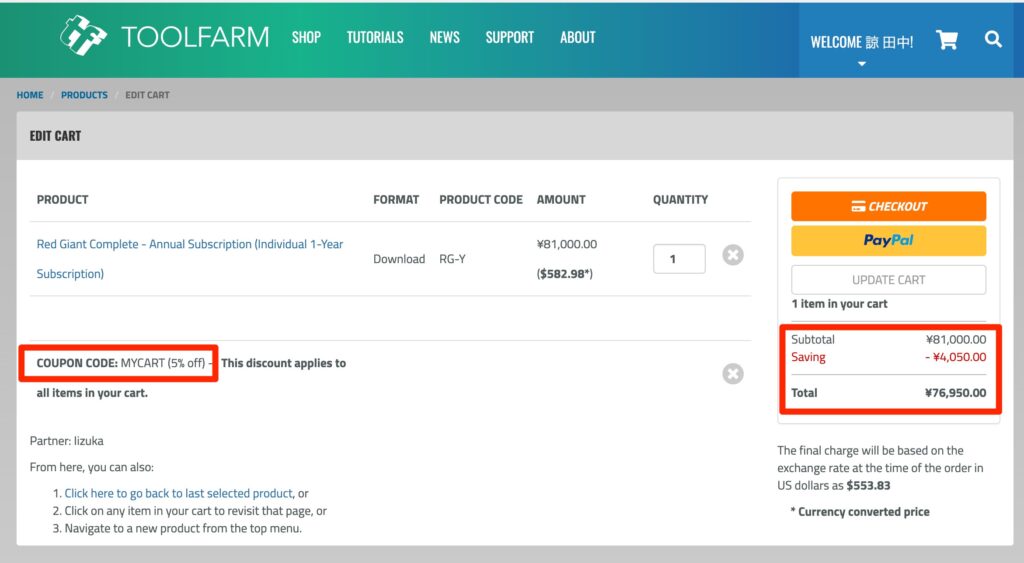Open the Tutorials menu
This screenshot has width=1024, height=563.
point(375,37)
